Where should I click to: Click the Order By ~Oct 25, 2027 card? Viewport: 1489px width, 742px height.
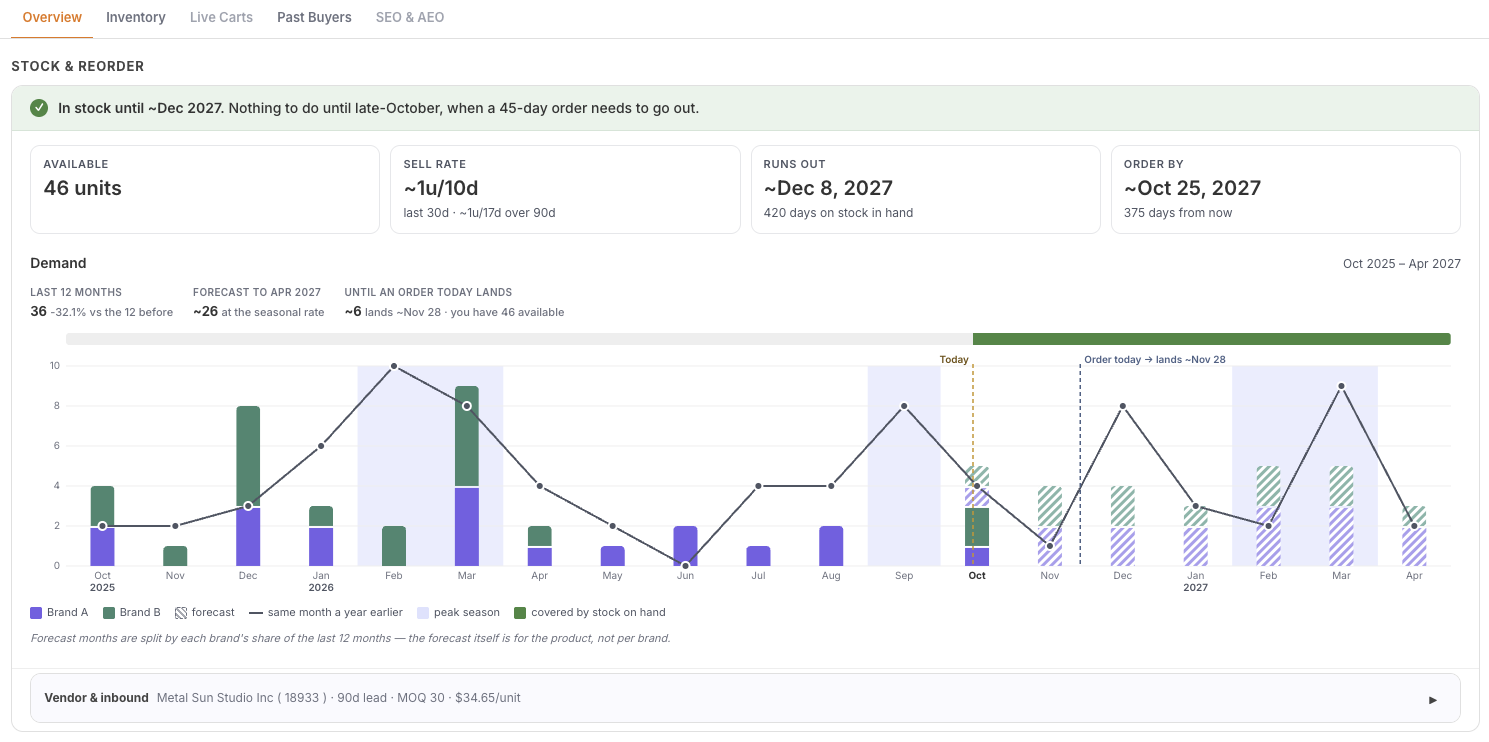pyautogui.click(x=1286, y=190)
